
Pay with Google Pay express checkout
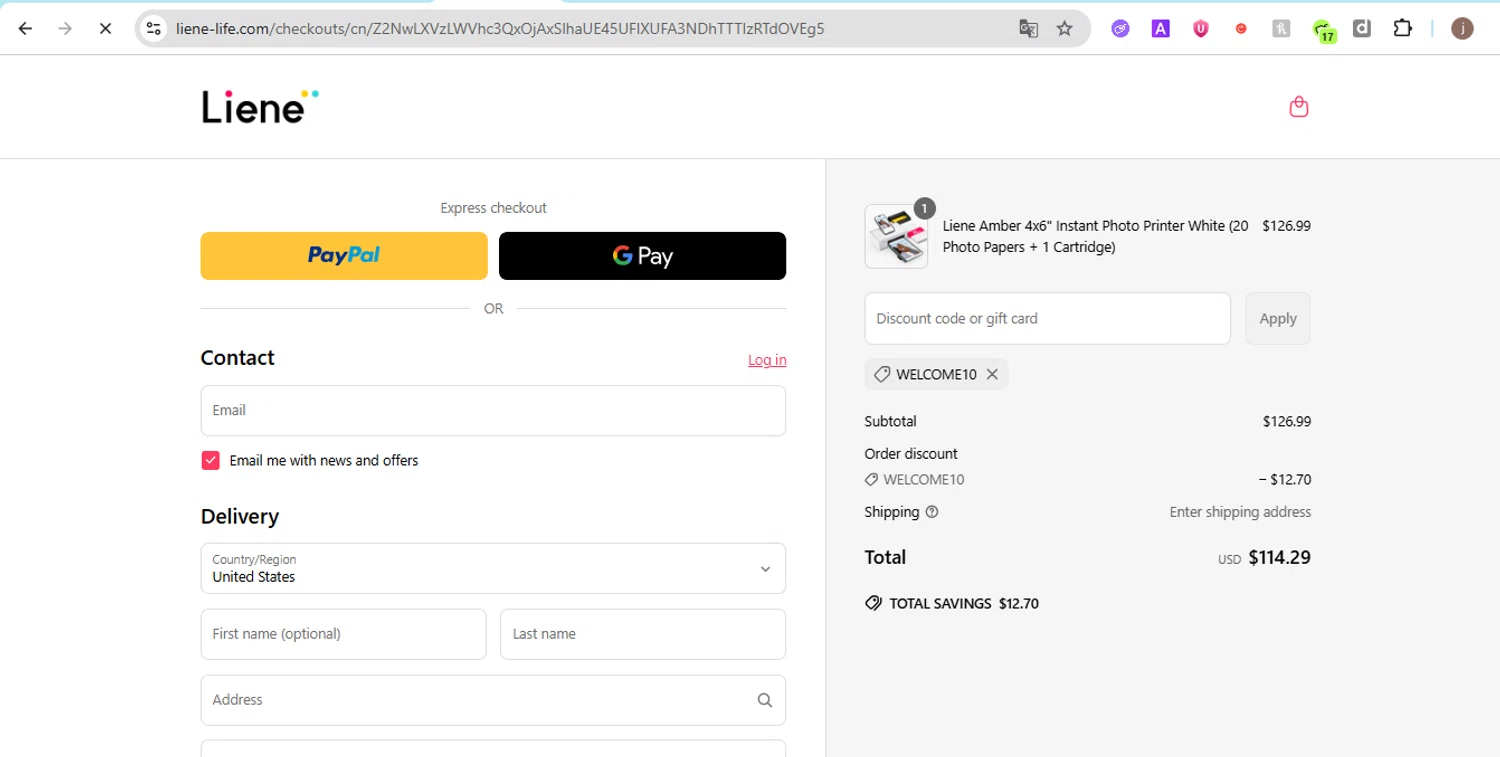pyautogui.click(x=642, y=256)
